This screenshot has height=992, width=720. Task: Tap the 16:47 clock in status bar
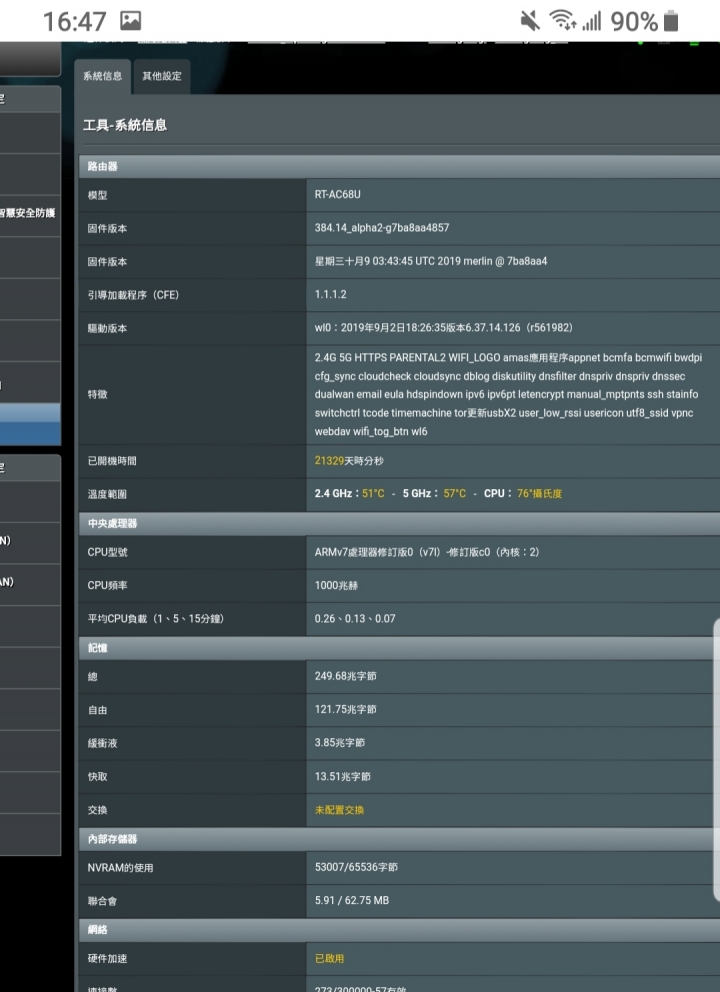(74, 22)
